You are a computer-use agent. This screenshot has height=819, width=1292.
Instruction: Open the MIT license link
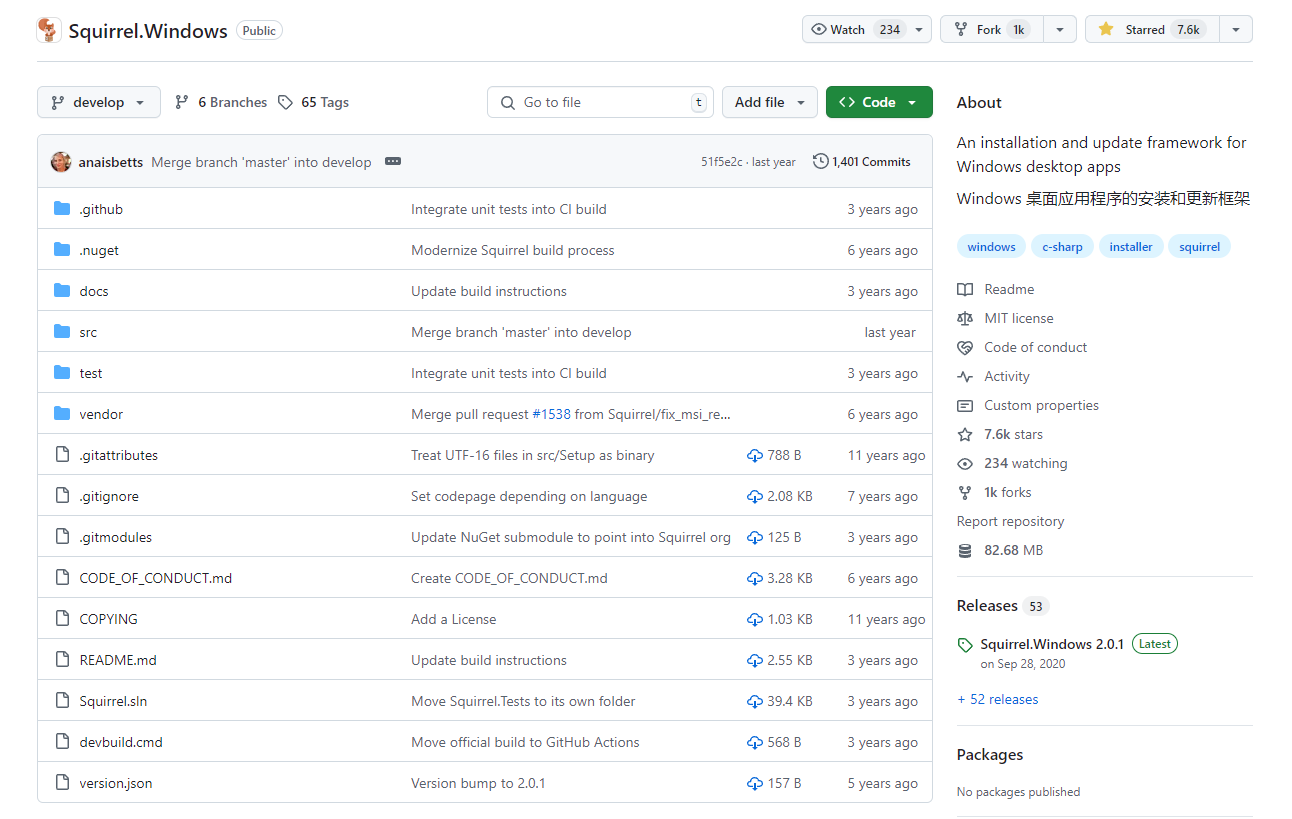click(1018, 319)
